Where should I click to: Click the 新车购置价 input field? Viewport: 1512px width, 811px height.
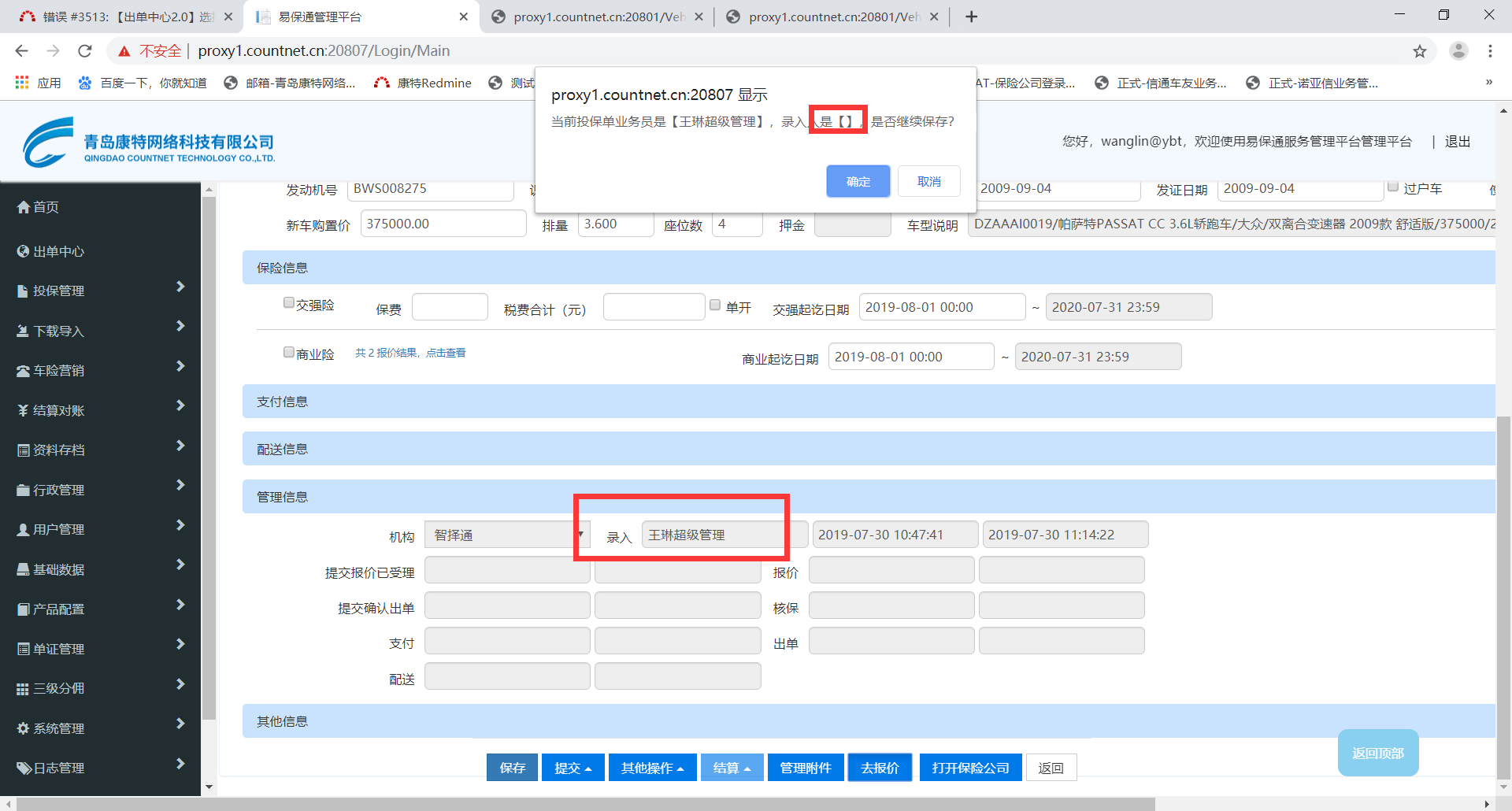pyautogui.click(x=443, y=224)
